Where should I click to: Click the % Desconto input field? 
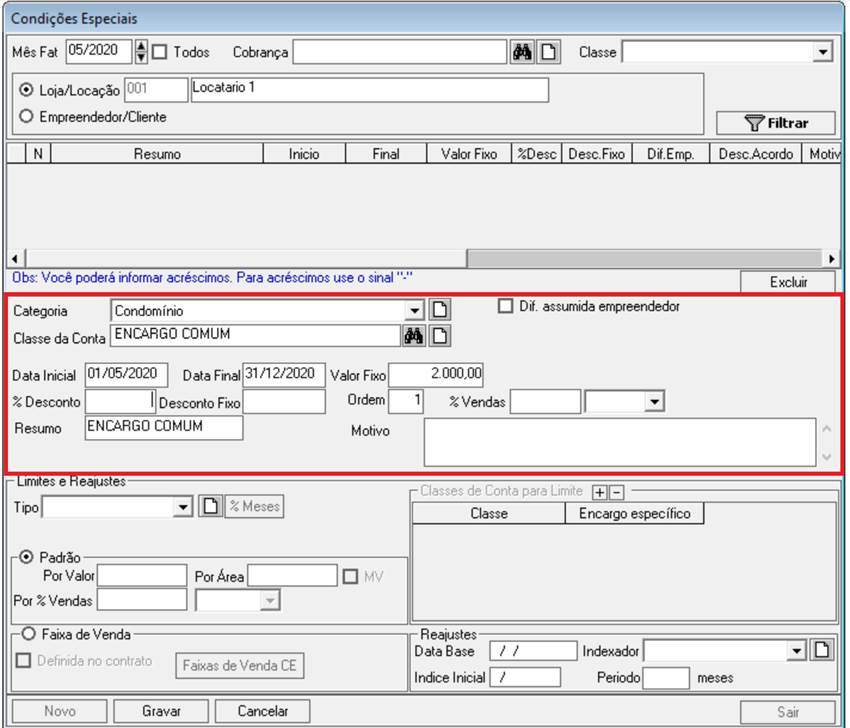tap(120, 402)
